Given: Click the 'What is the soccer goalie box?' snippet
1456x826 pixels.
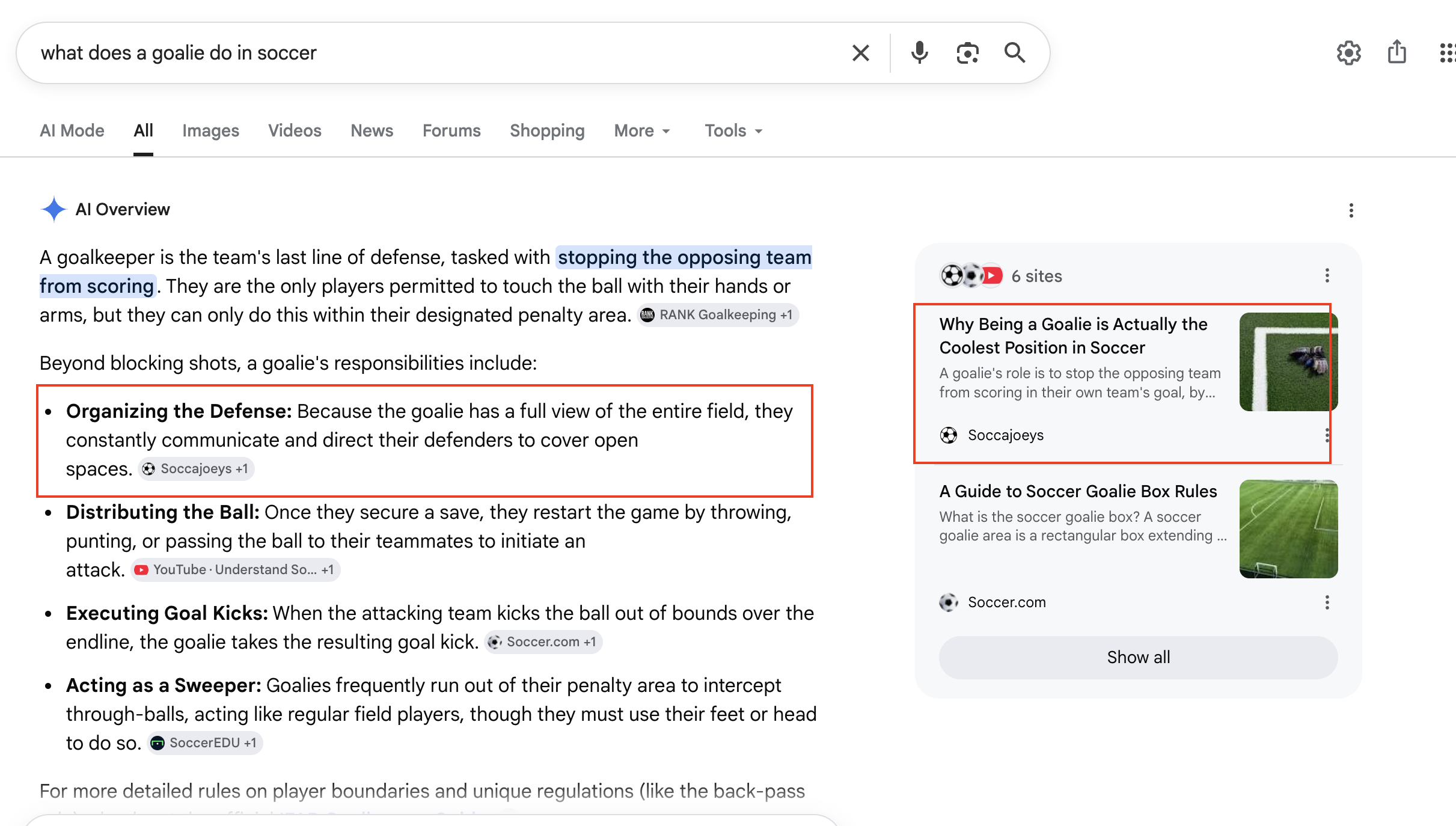Looking at the screenshot, I should (1083, 526).
